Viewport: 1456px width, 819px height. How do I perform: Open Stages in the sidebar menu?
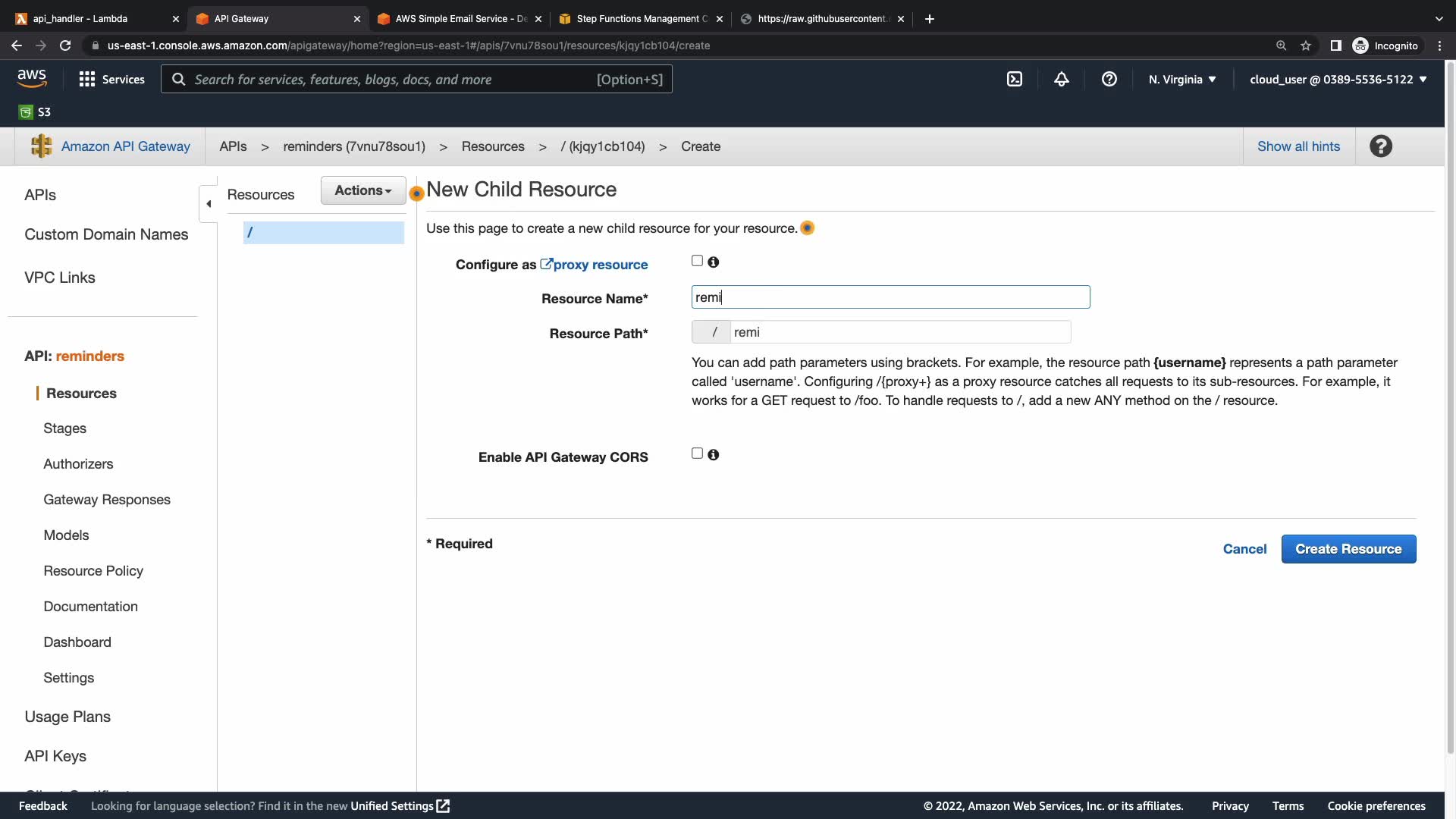64,428
